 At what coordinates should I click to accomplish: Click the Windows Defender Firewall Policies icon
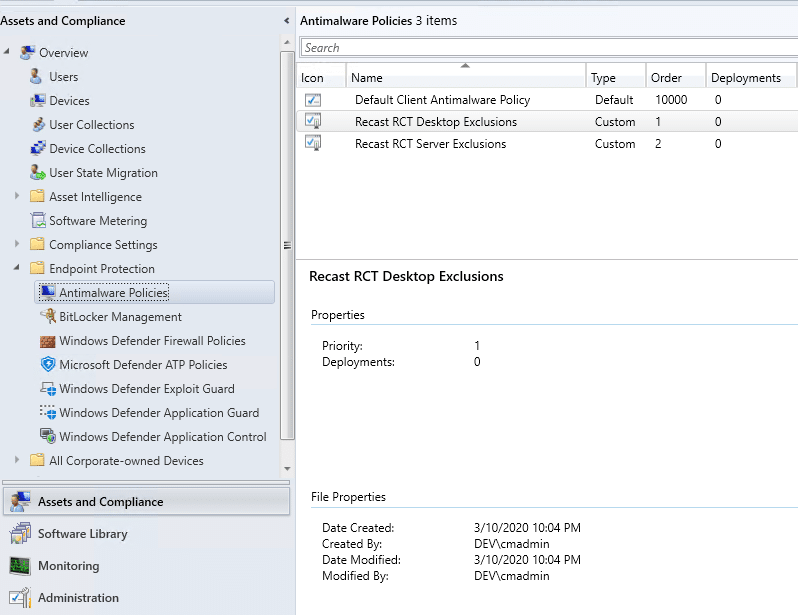48,341
